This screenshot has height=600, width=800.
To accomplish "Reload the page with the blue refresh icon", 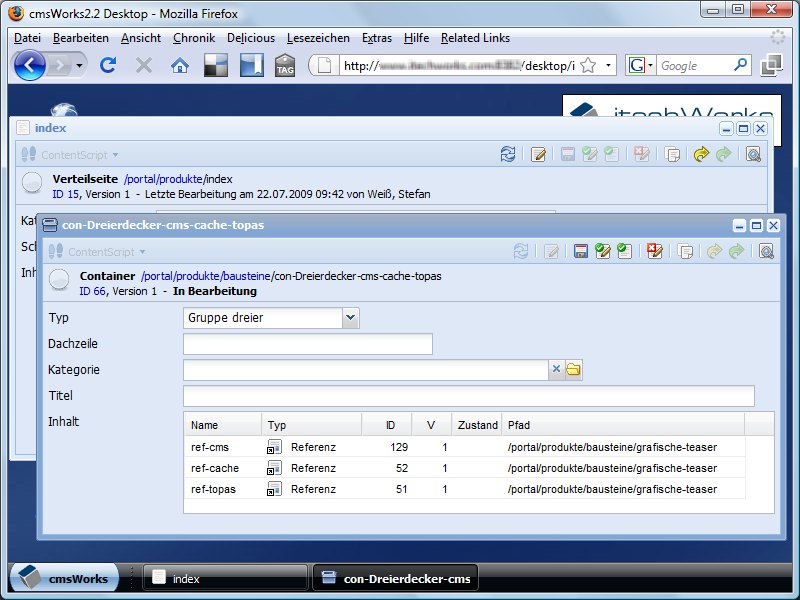I will 108,65.
